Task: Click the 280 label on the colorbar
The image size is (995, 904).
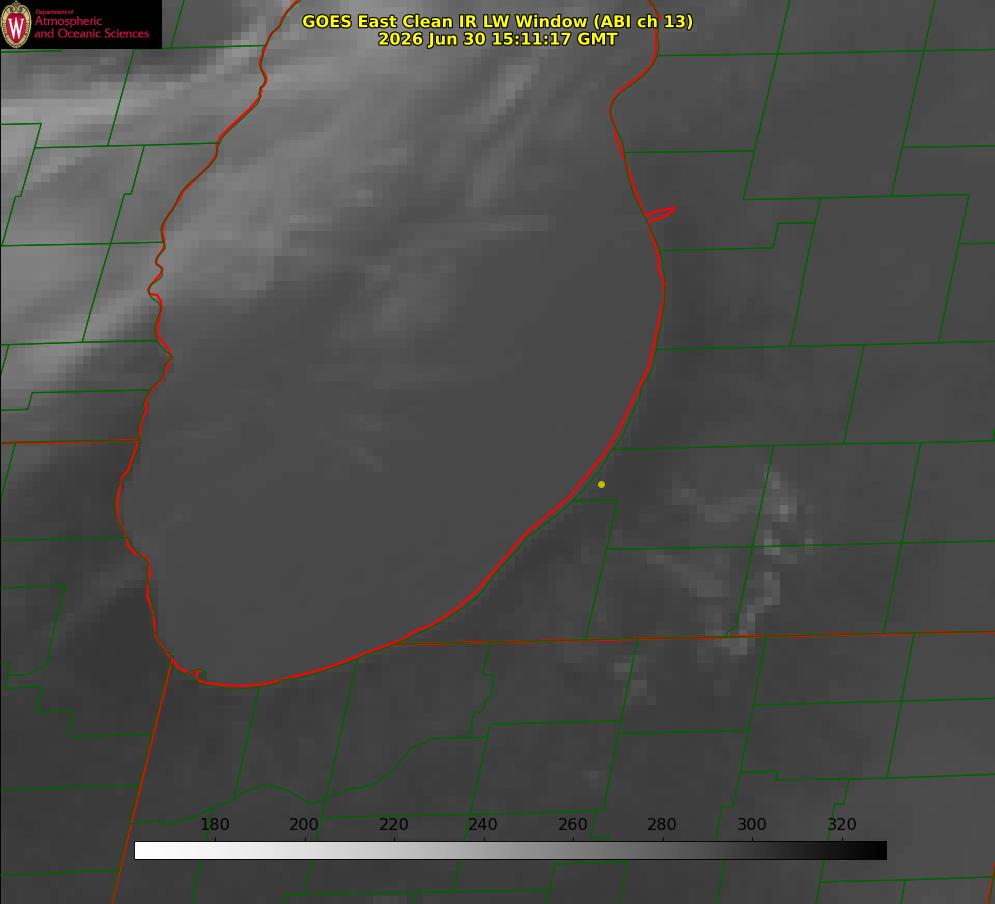Action: coord(662,824)
